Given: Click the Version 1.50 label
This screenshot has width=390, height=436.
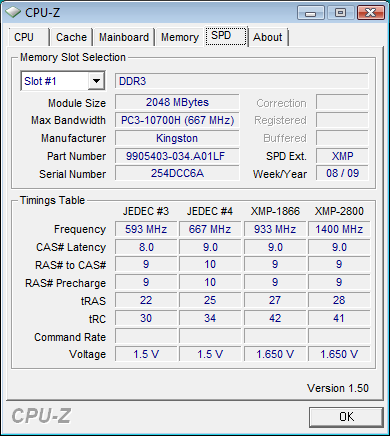Looking at the screenshot, I should pos(338,388).
